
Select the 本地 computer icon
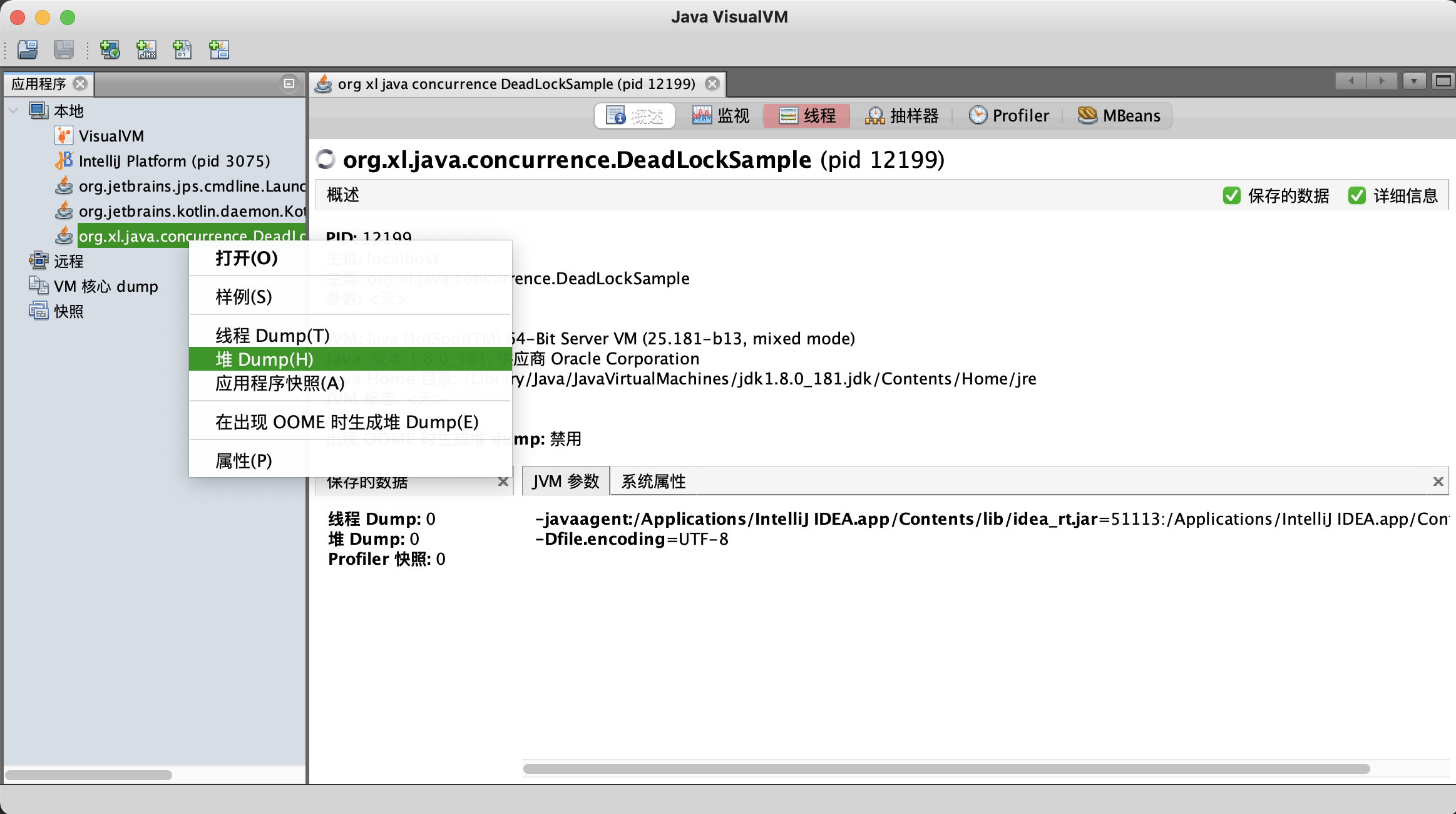pyautogui.click(x=39, y=111)
